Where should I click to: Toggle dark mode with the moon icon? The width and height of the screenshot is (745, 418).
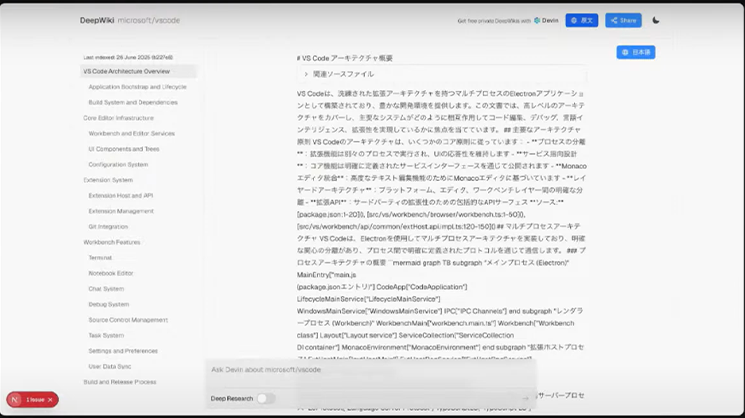(656, 20)
